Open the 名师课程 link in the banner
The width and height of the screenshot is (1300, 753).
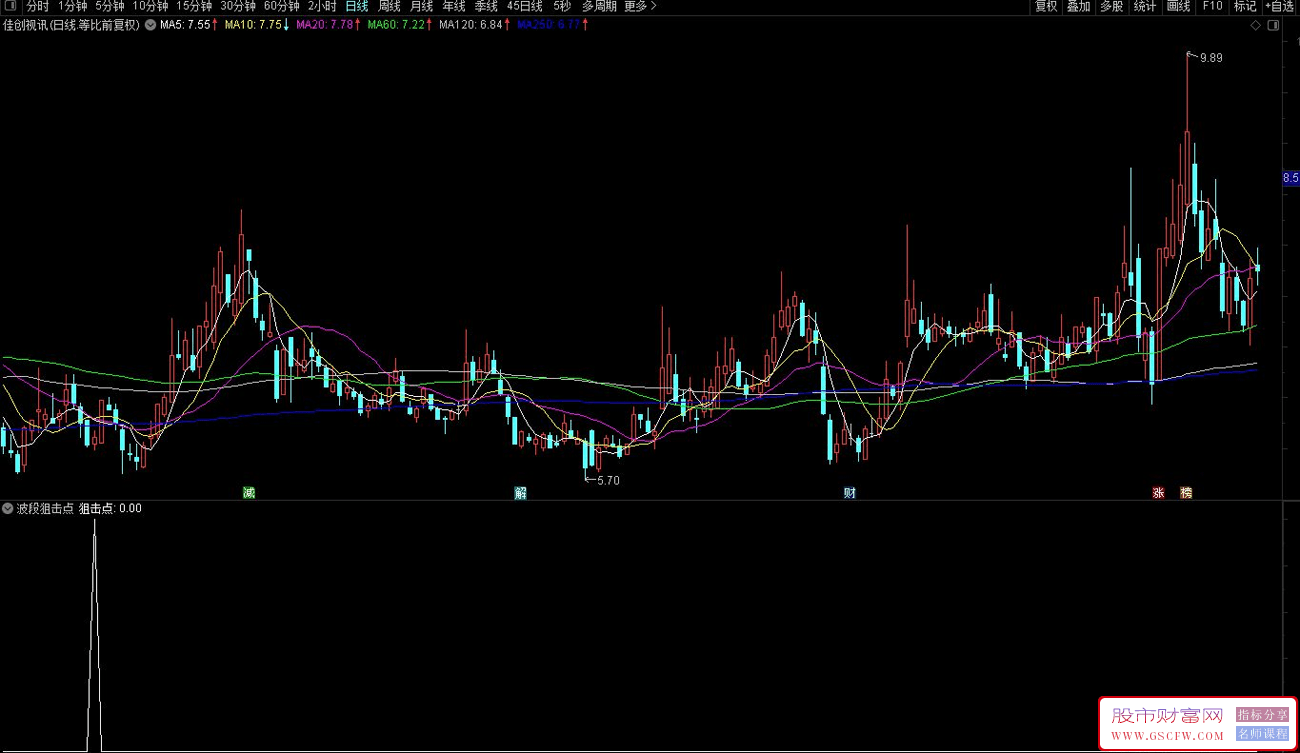click(1262, 733)
